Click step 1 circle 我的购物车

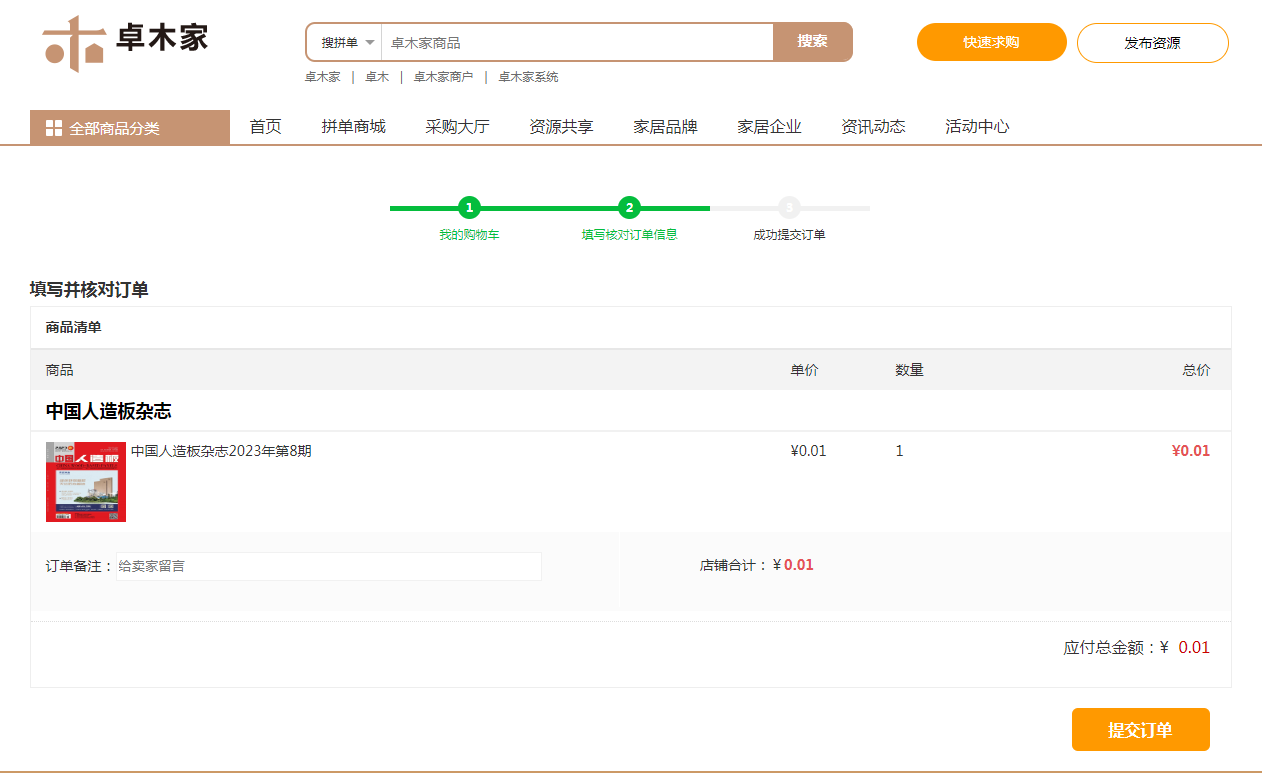pyautogui.click(x=469, y=208)
